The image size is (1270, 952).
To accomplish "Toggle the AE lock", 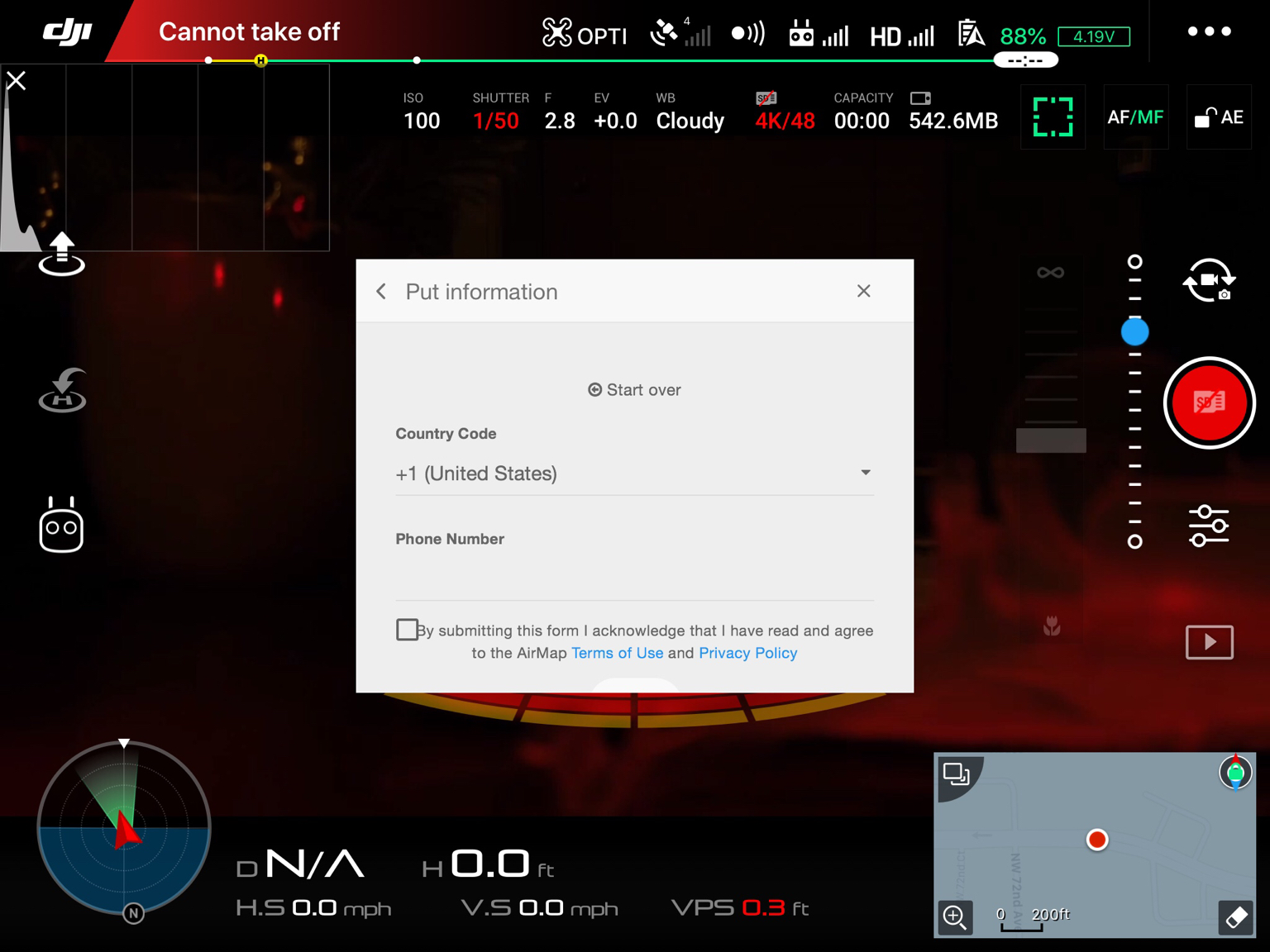I will click(x=1219, y=117).
